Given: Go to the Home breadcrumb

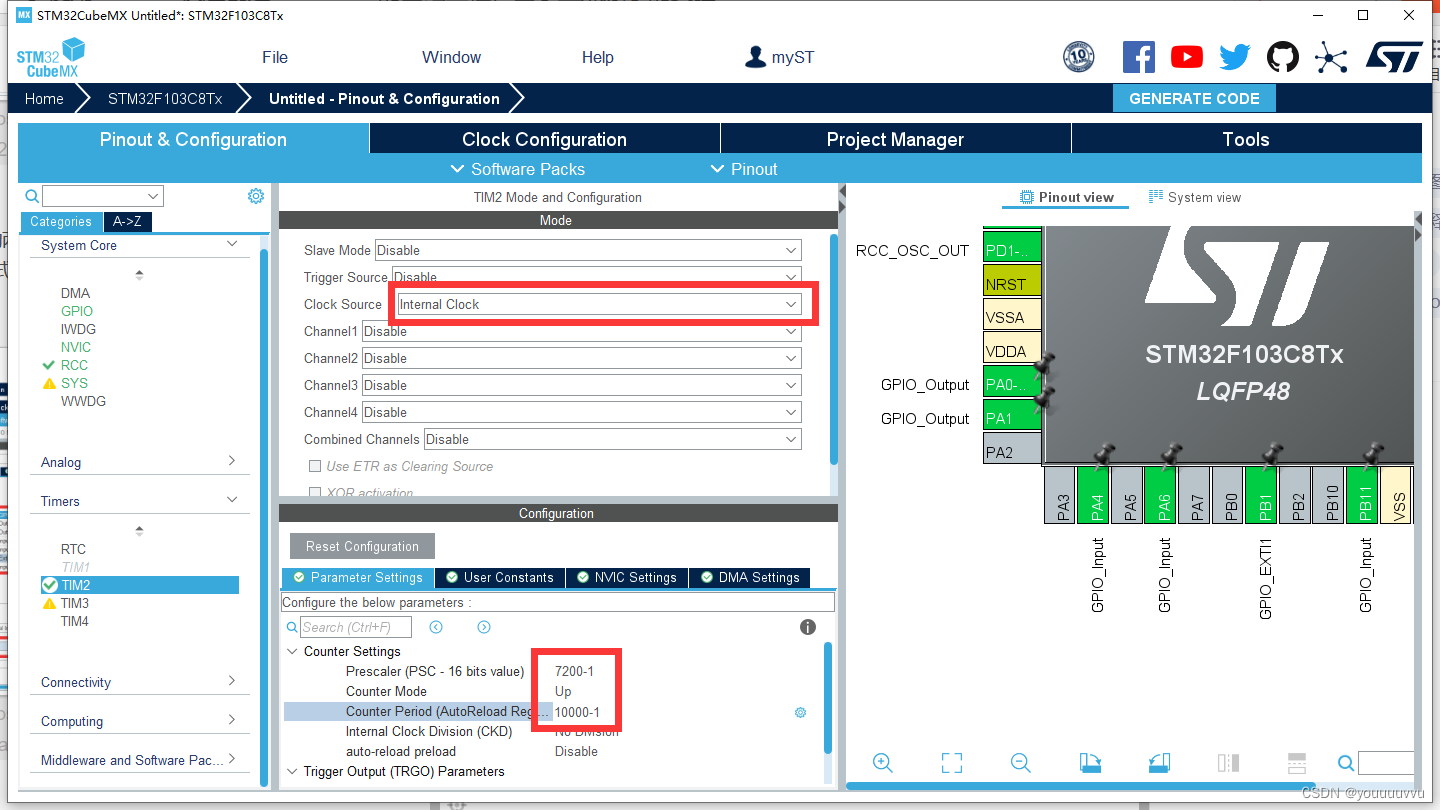Looking at the screenshot, I should 44,98.
